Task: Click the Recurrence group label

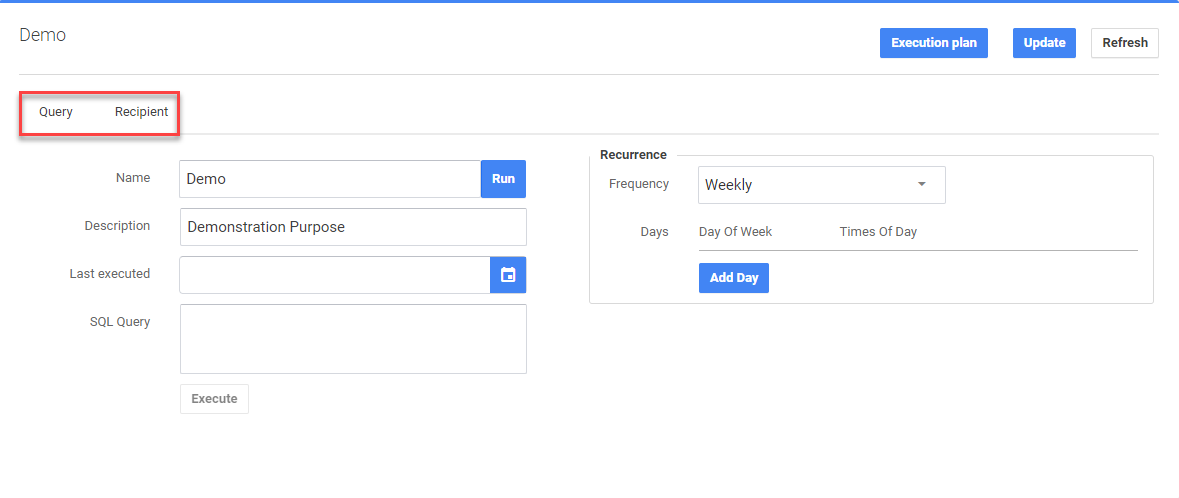Action: 633,154
